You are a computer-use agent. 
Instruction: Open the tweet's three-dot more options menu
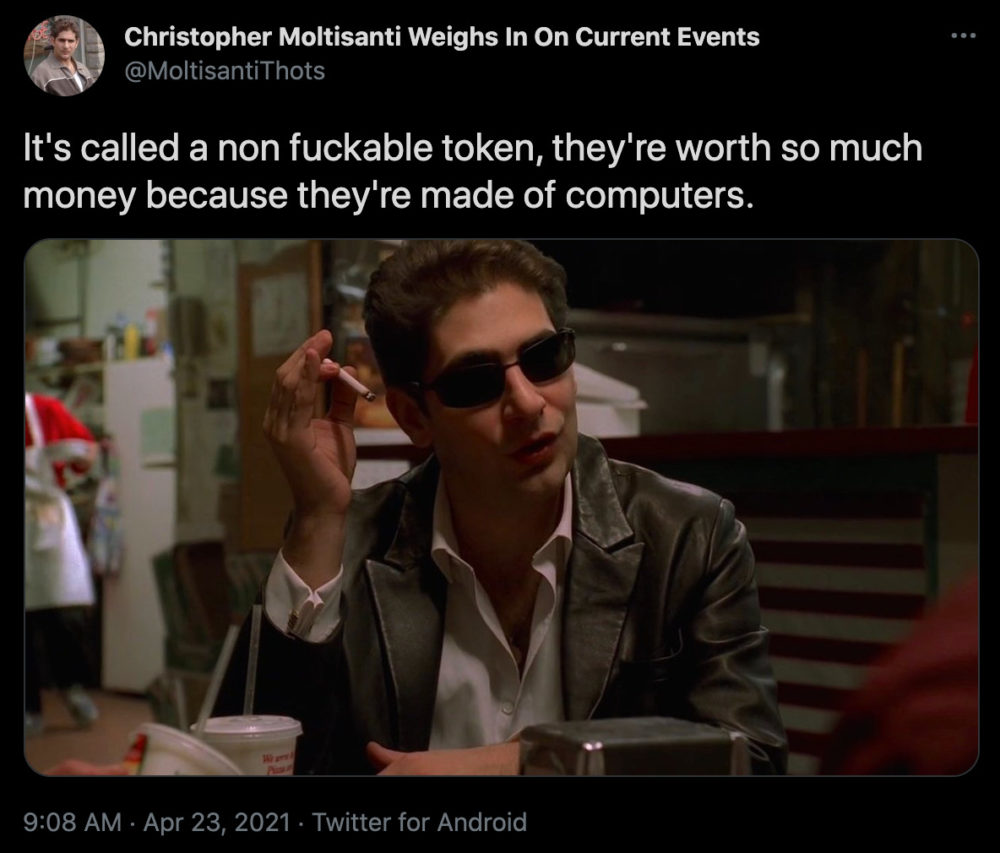[x=963, y=36]
